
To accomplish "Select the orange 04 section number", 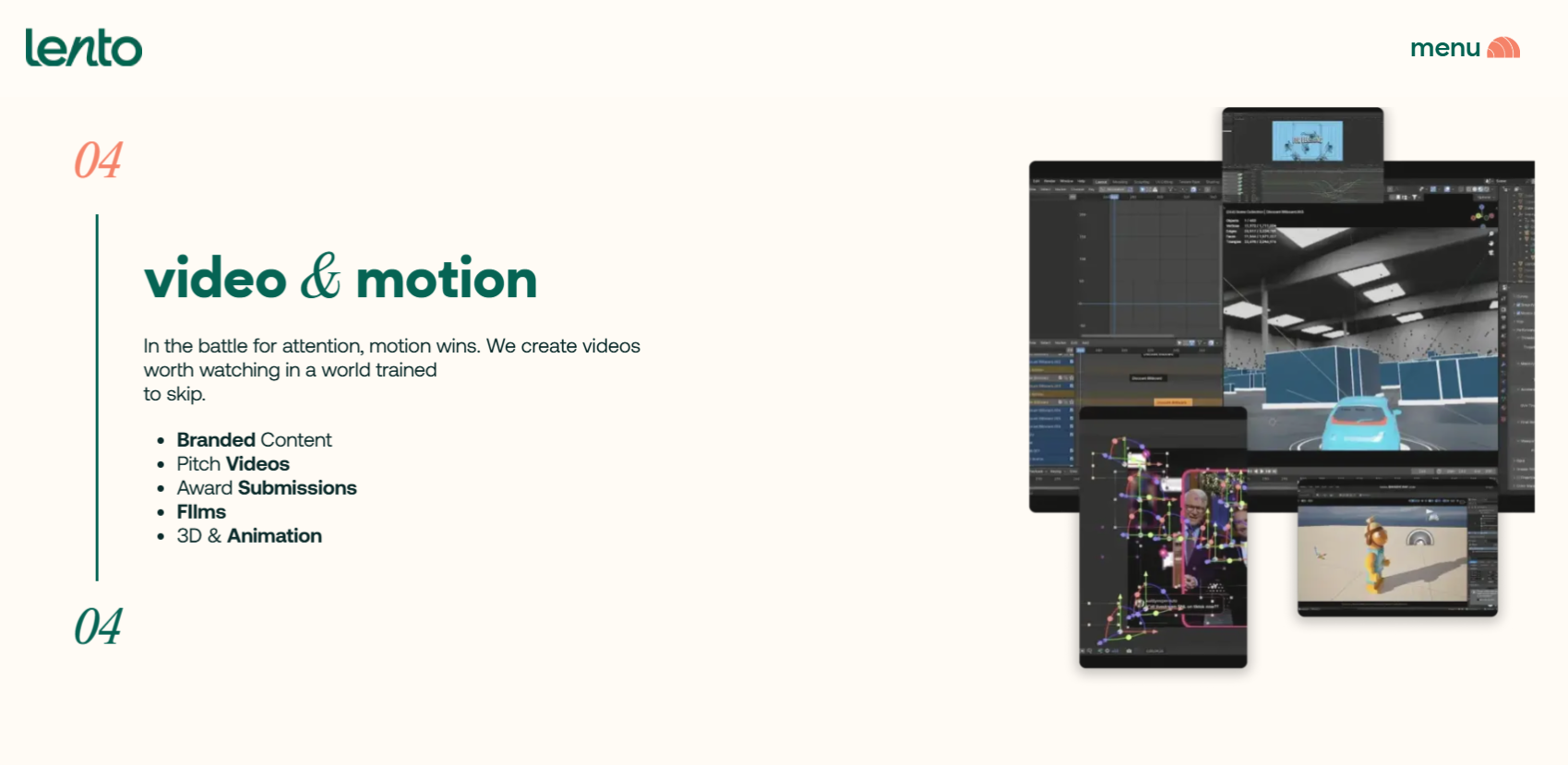I will 98,161.
